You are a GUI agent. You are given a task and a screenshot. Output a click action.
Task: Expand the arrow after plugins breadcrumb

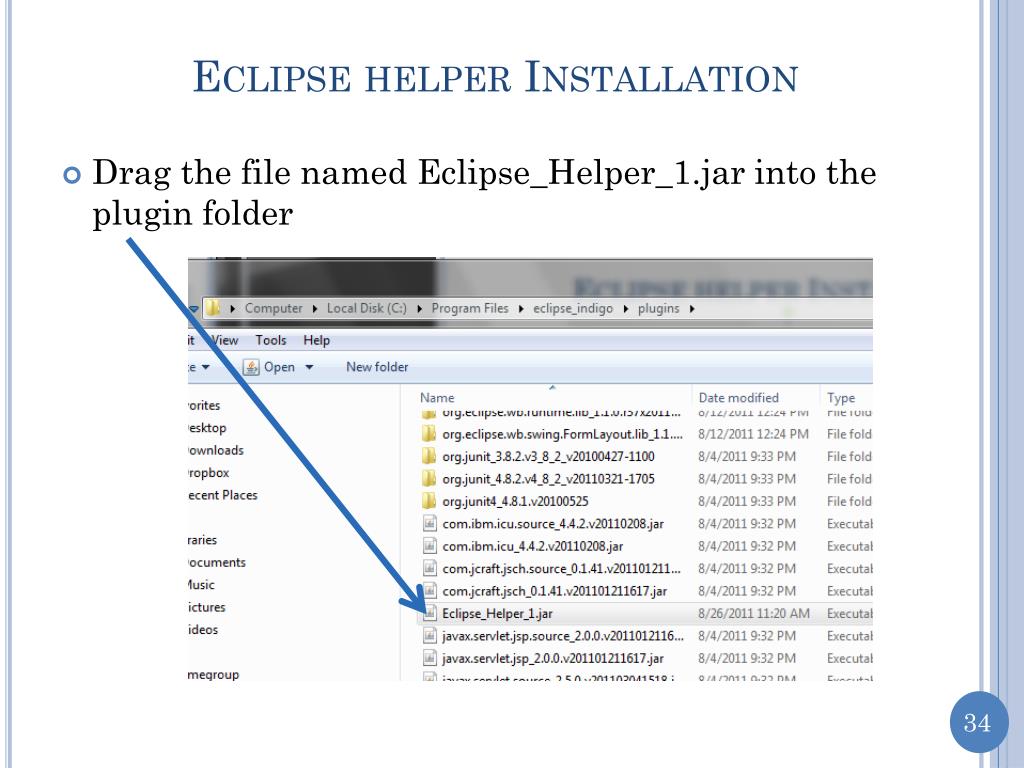point(692,308)
